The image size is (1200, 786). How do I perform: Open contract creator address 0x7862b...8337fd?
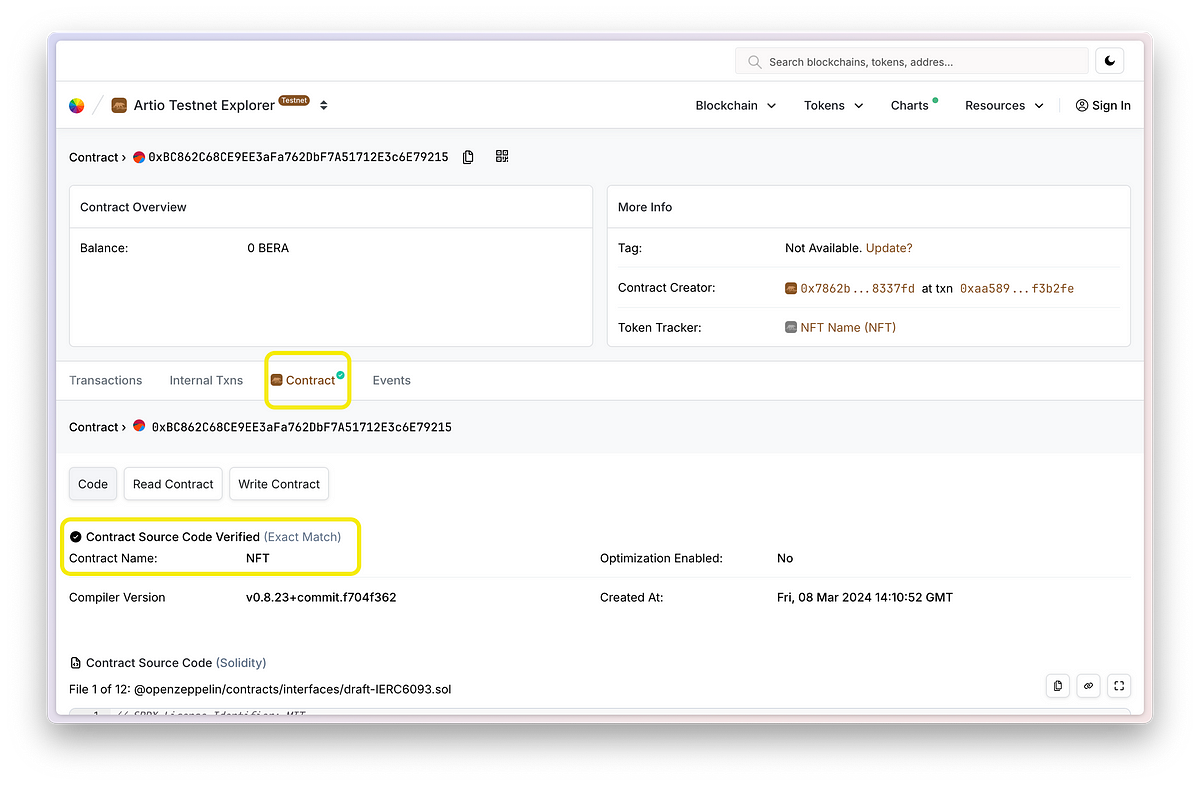click(x=857, y=288)
